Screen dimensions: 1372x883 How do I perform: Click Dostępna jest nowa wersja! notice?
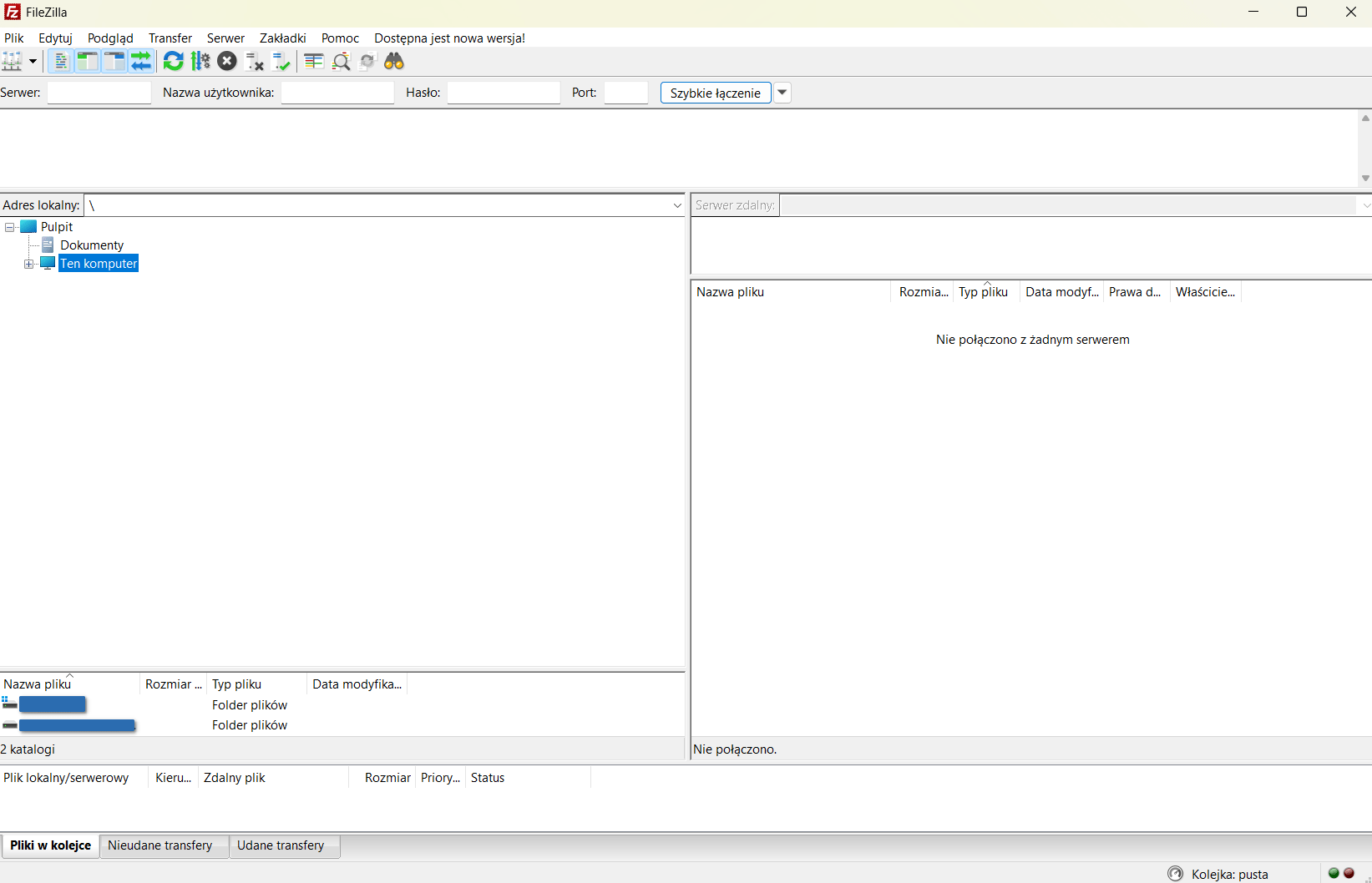pos(449,38)
